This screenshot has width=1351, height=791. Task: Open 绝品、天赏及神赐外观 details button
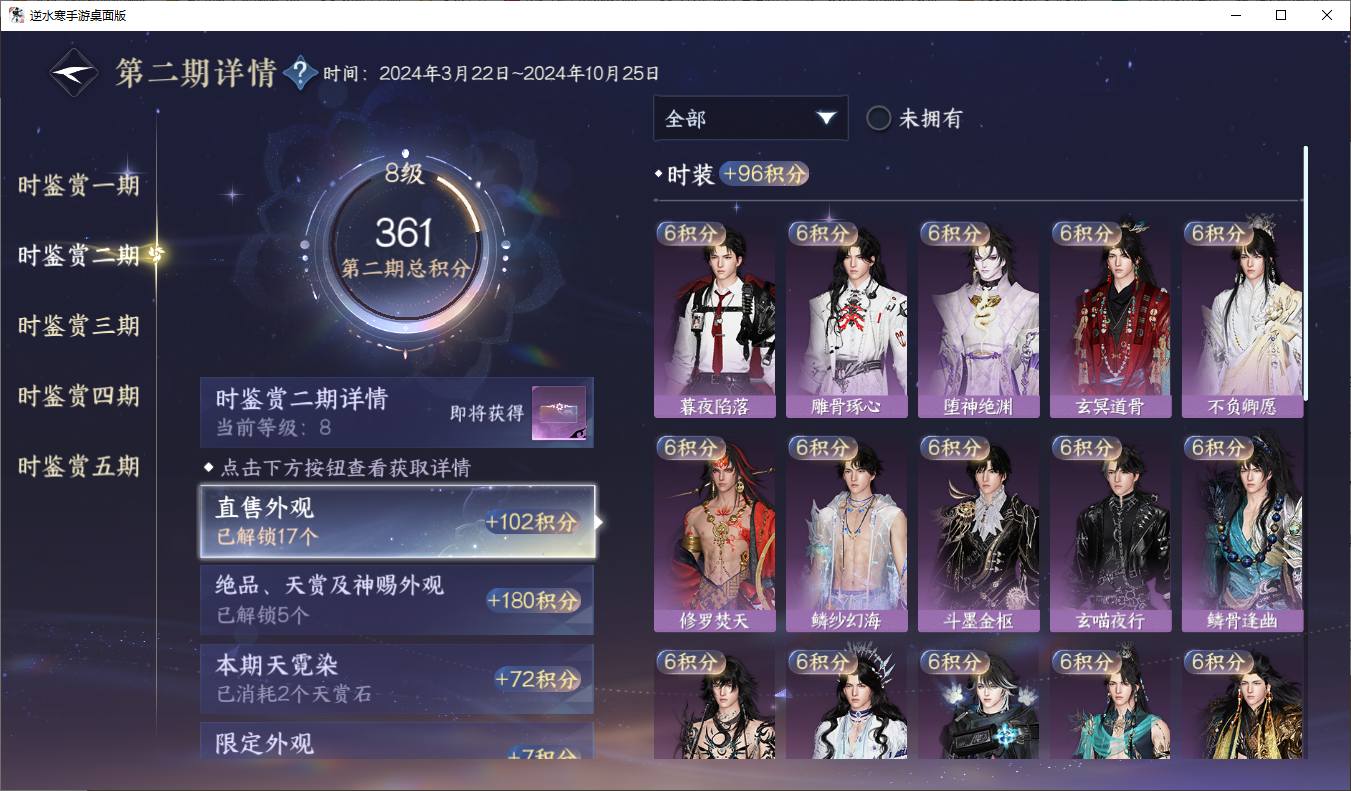397,599
